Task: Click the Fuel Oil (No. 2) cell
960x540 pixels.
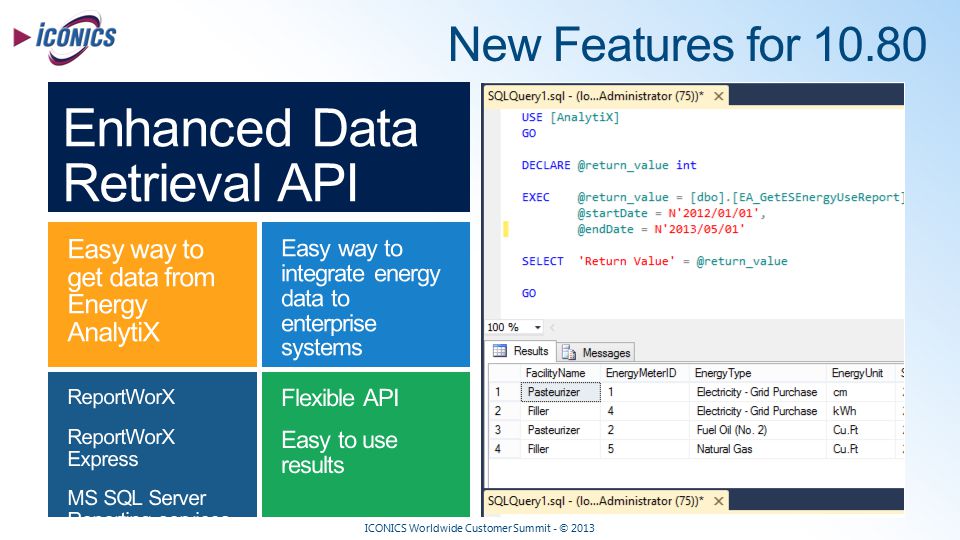Action: click(758, 430)
